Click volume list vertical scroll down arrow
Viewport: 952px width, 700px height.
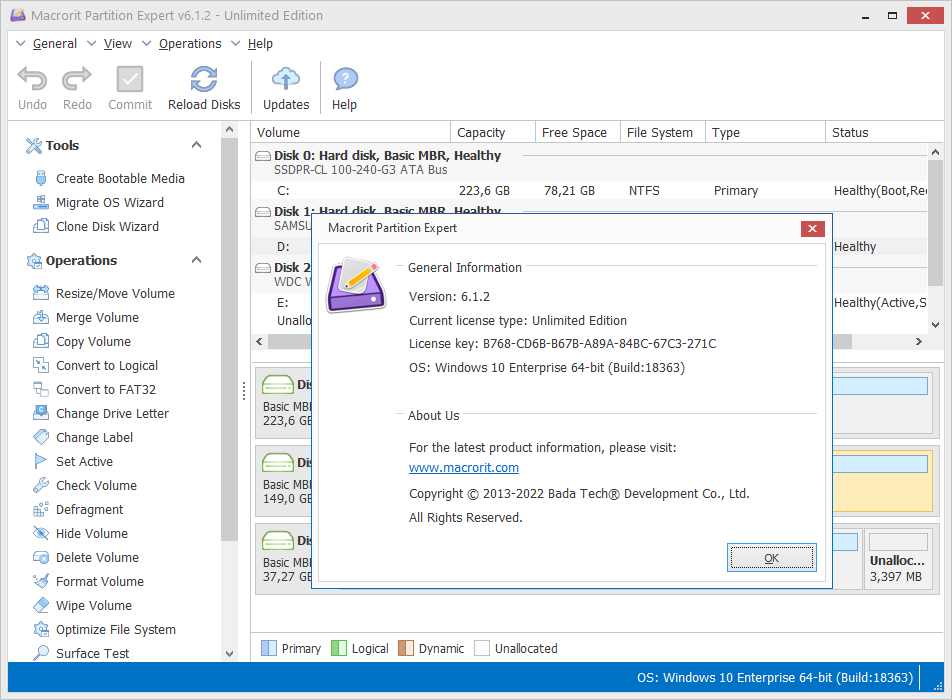935,325
